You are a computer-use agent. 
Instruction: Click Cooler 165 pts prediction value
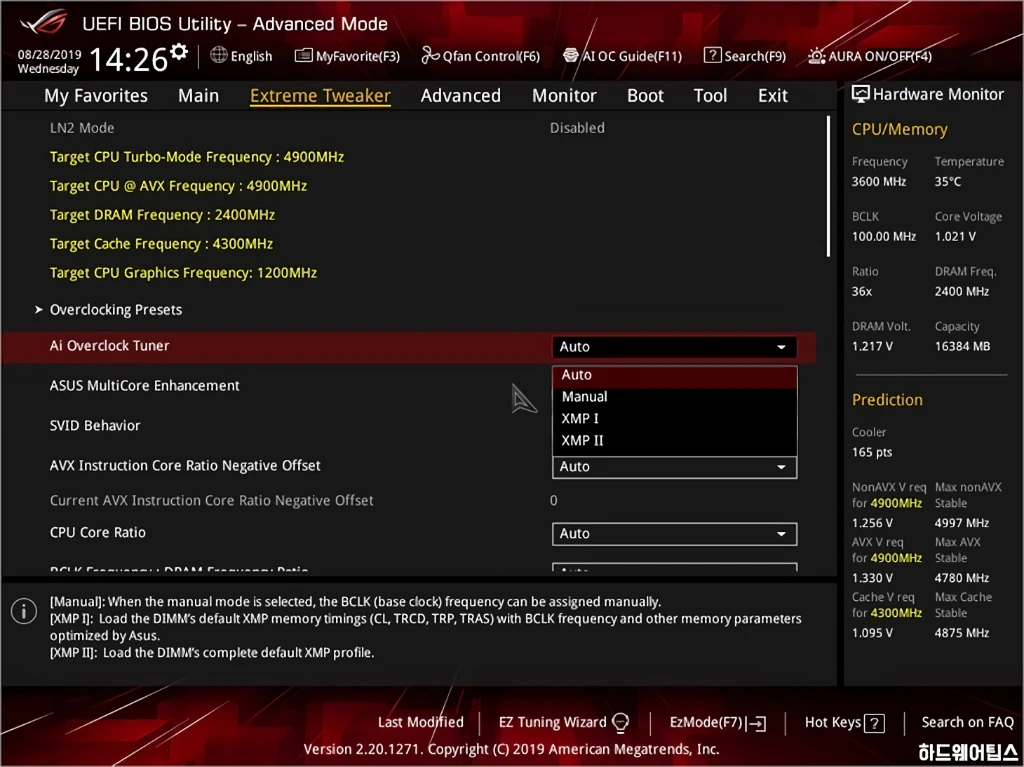tap(872, 452)
